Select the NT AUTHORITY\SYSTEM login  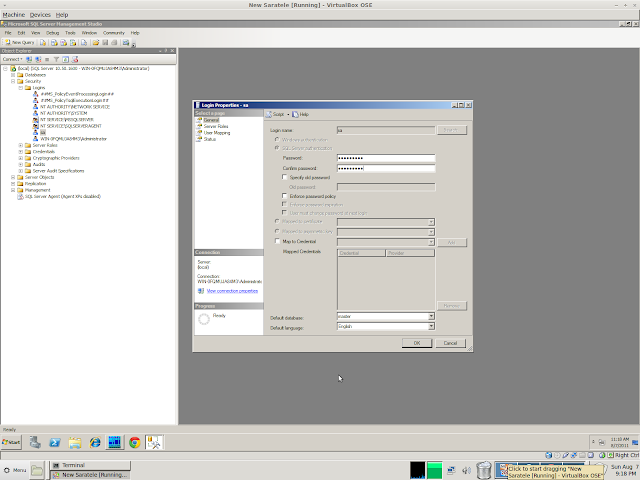coord(63,113)
